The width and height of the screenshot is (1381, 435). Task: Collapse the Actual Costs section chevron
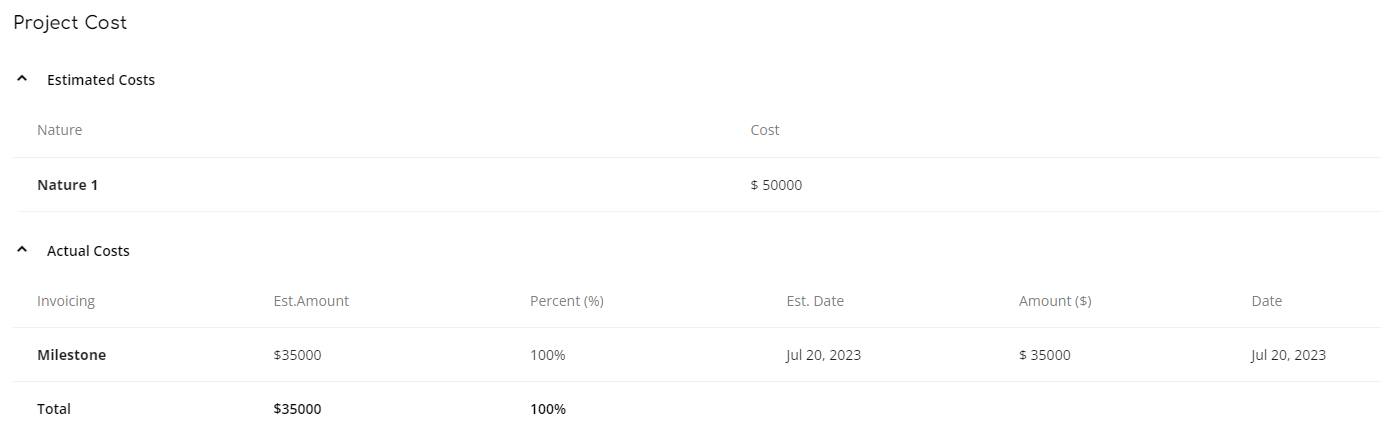(x=22, y=250)
